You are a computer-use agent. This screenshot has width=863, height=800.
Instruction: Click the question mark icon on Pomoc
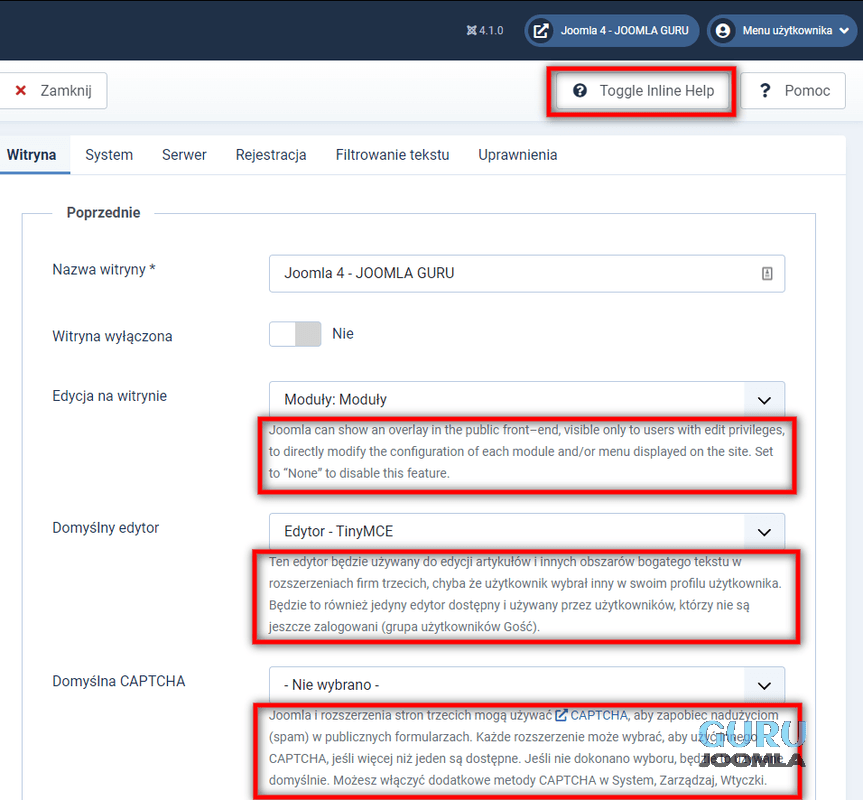[x=765, y=90]
